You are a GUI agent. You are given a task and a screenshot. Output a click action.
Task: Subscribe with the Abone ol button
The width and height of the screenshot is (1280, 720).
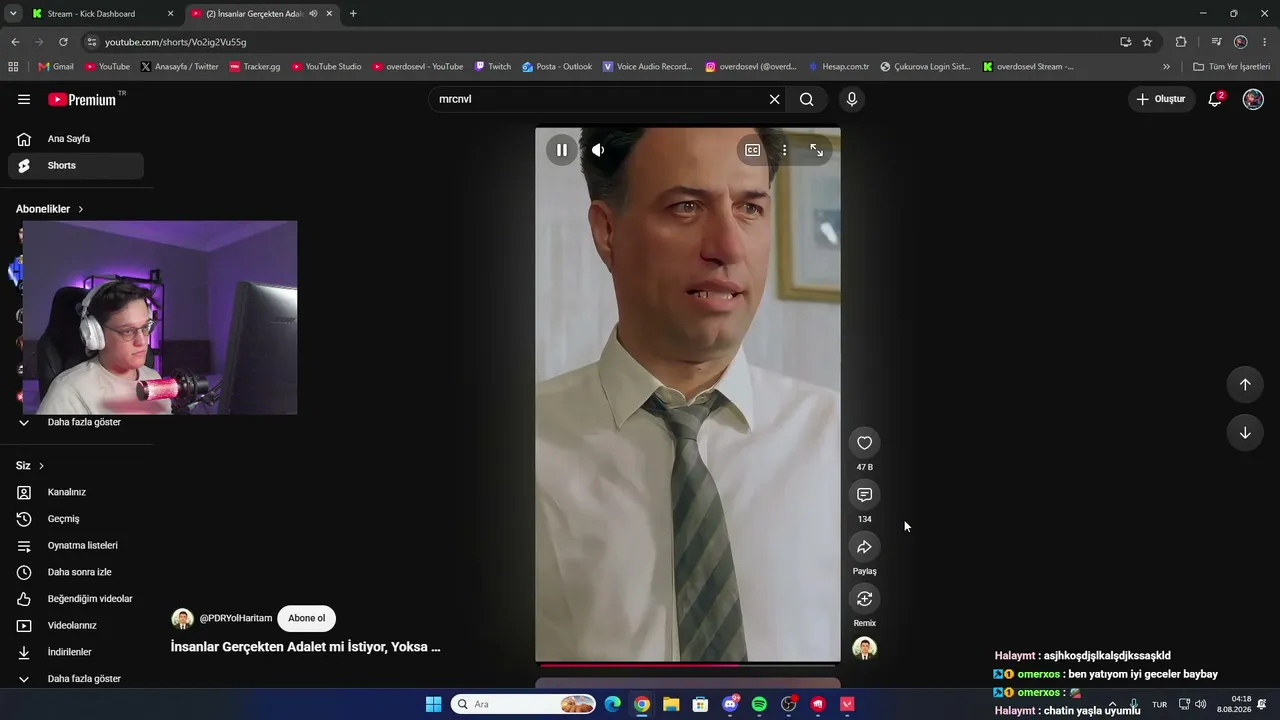[x=307, y=618]
